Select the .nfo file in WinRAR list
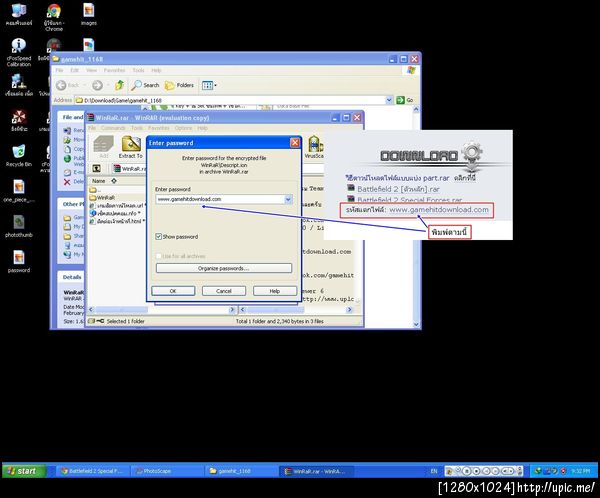This screenshot has width=600, height=498. click(117, 213)
